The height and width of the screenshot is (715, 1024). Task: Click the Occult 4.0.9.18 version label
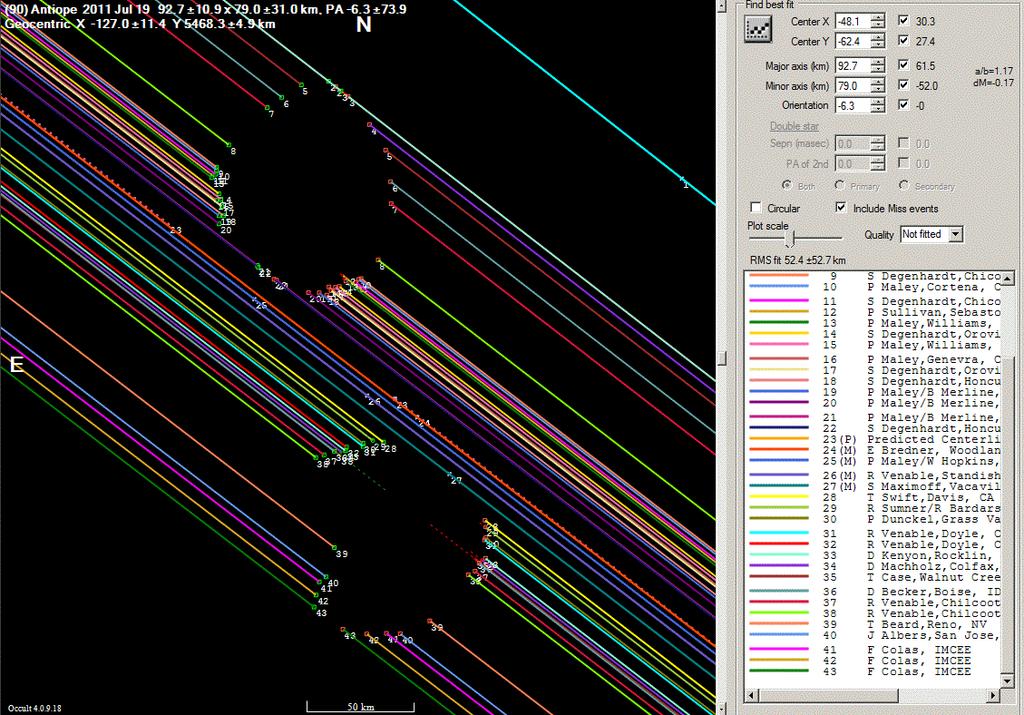(x=35, y=708)
